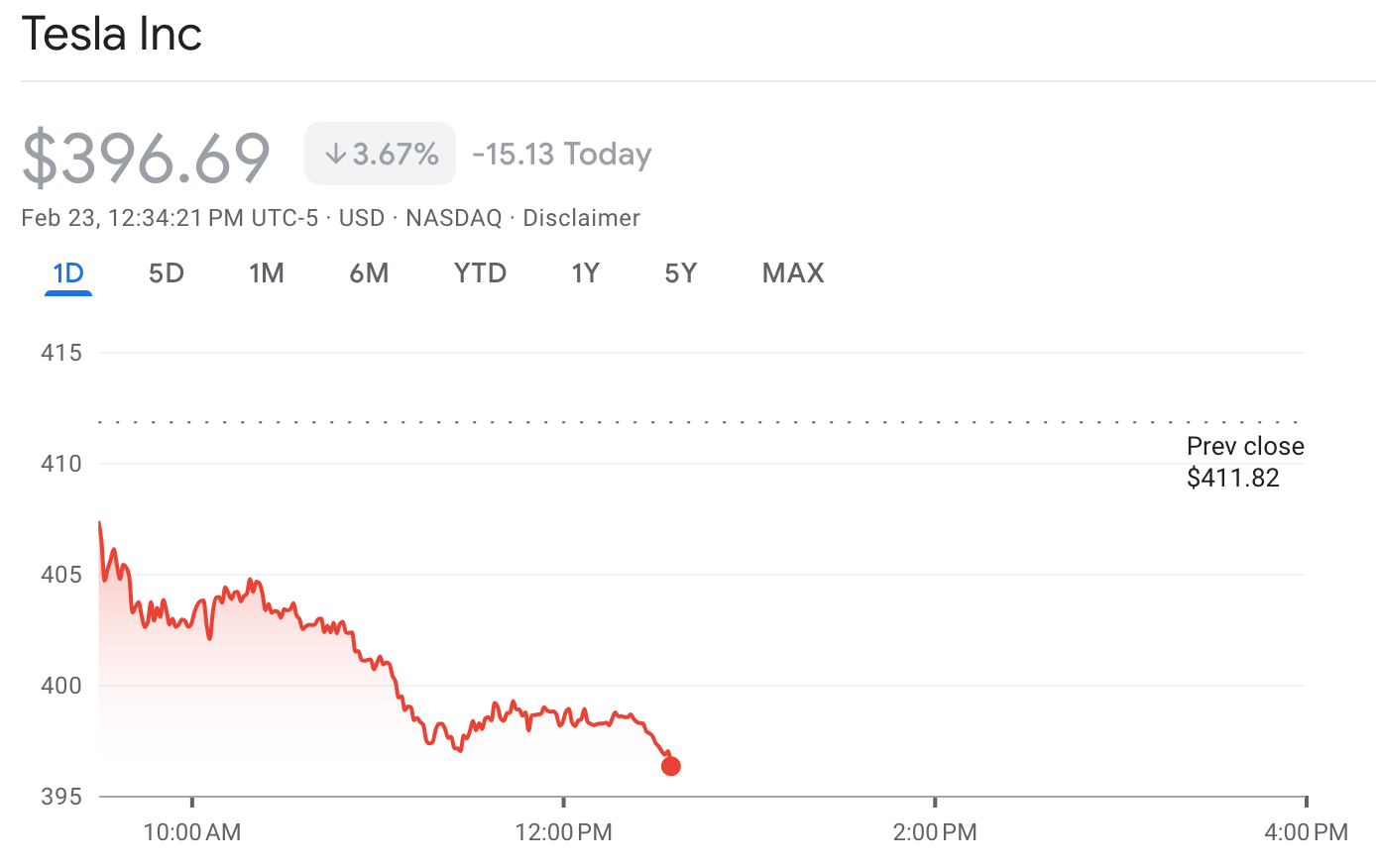Viewport: 1376px width, 868px height.
Task: View the 5Y chart tab
Action: coord(680,273)
